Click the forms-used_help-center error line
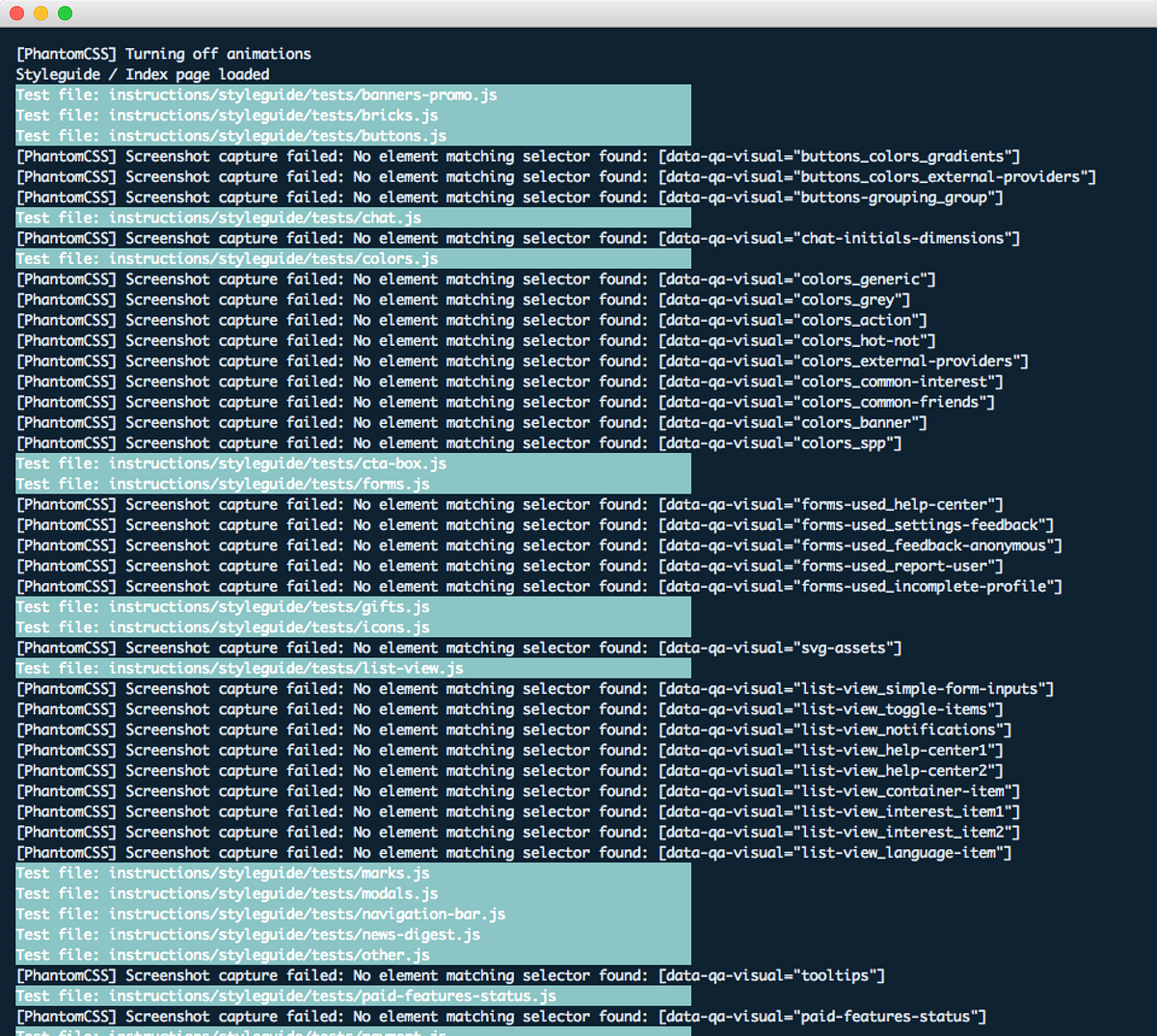 510,504
